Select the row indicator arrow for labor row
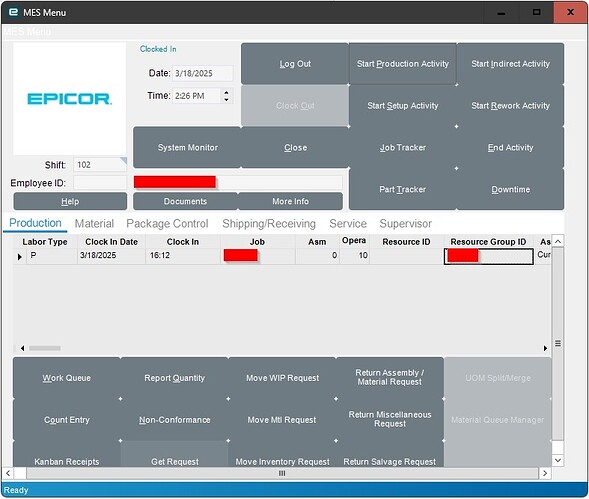This screenshot has width=589, height=499. click(20, 257)
